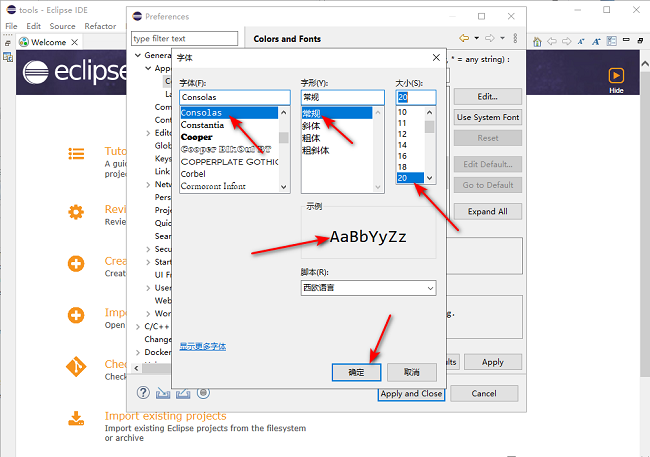The width and height of the screenshot is (650, 457).
Task: Open the Customize Welcome page icon
Action: (x=611, y=41)
